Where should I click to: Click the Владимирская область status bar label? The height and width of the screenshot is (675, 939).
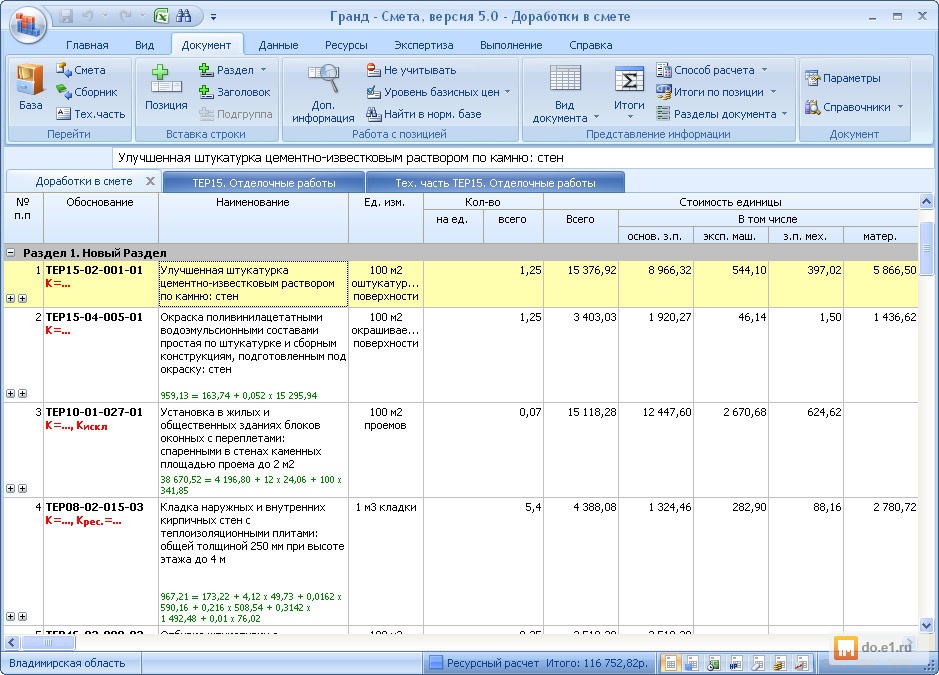coord(67,663)
